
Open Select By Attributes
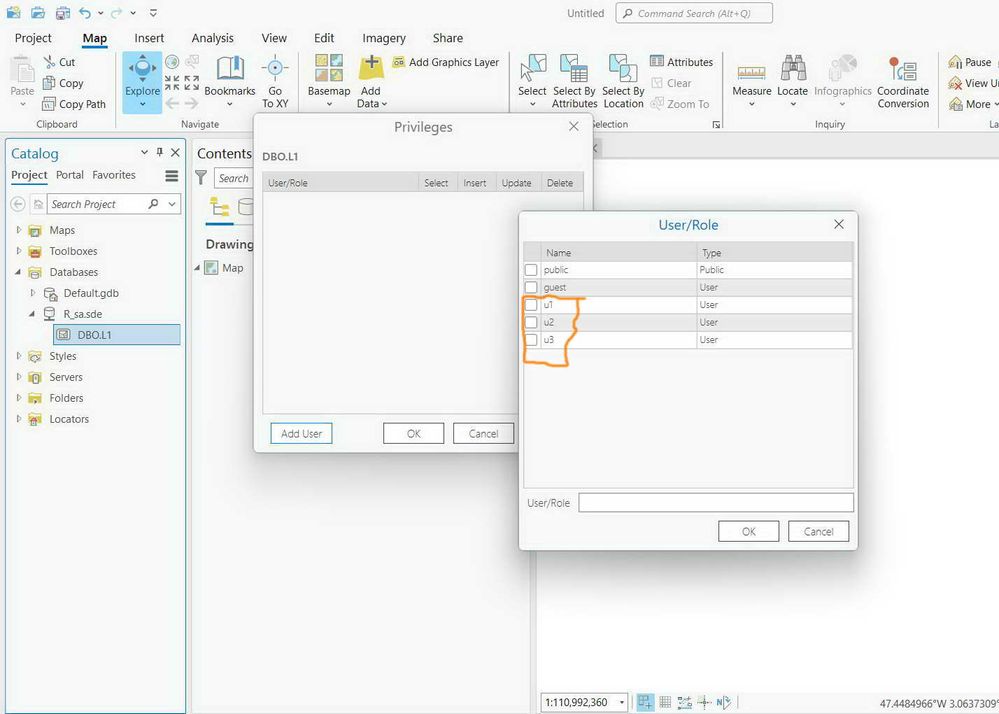tap(574, 81)
